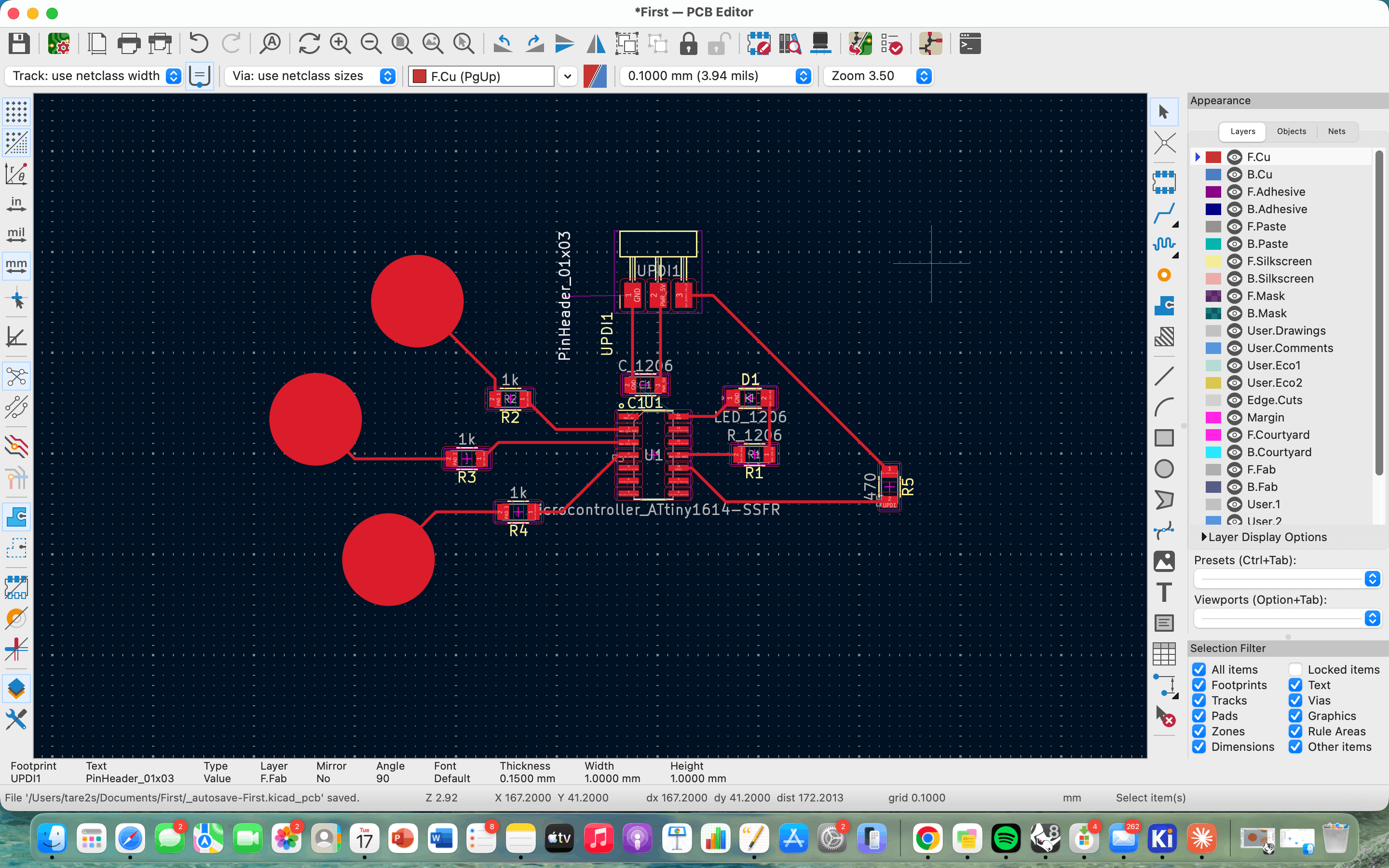Open the Scripting Console icon
The width and height of the screenshot is (1389, 868).
point(969,43)
